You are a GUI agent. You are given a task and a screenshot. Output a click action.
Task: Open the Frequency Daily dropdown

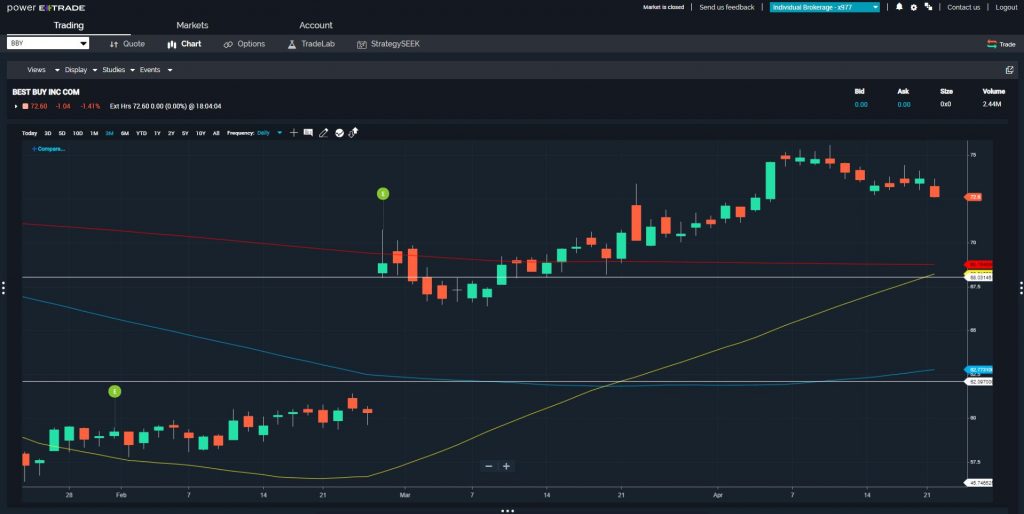pyautogui.click(x=269, y=133)
